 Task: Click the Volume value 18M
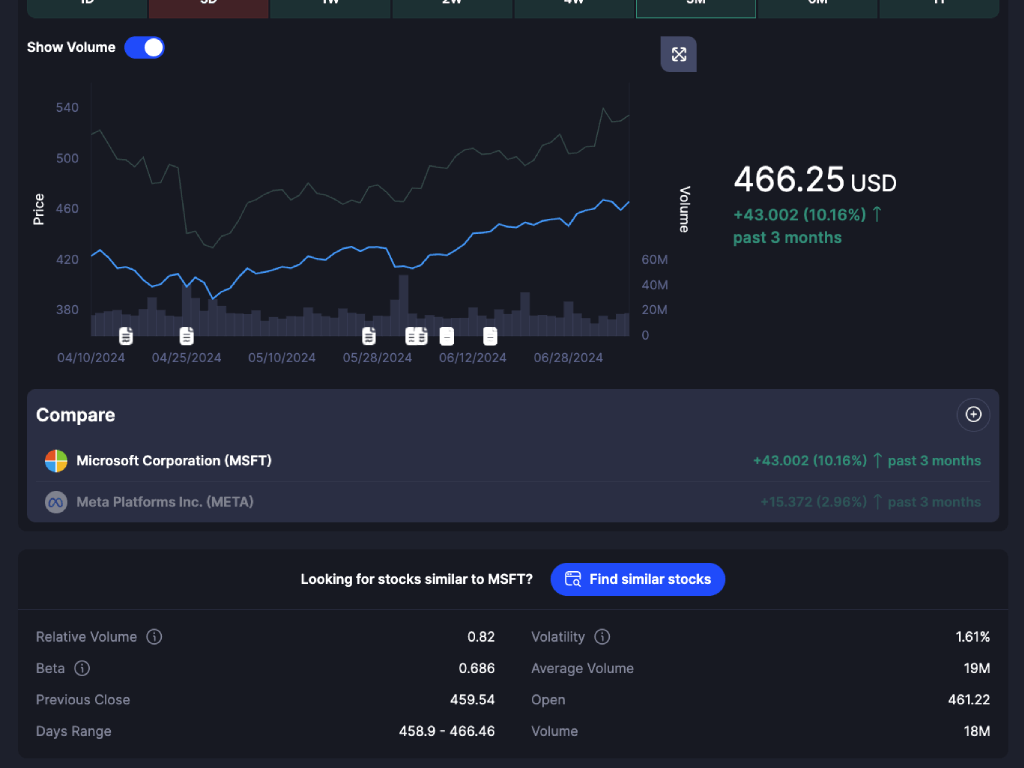pyautogui.click(x=977, y=731)
